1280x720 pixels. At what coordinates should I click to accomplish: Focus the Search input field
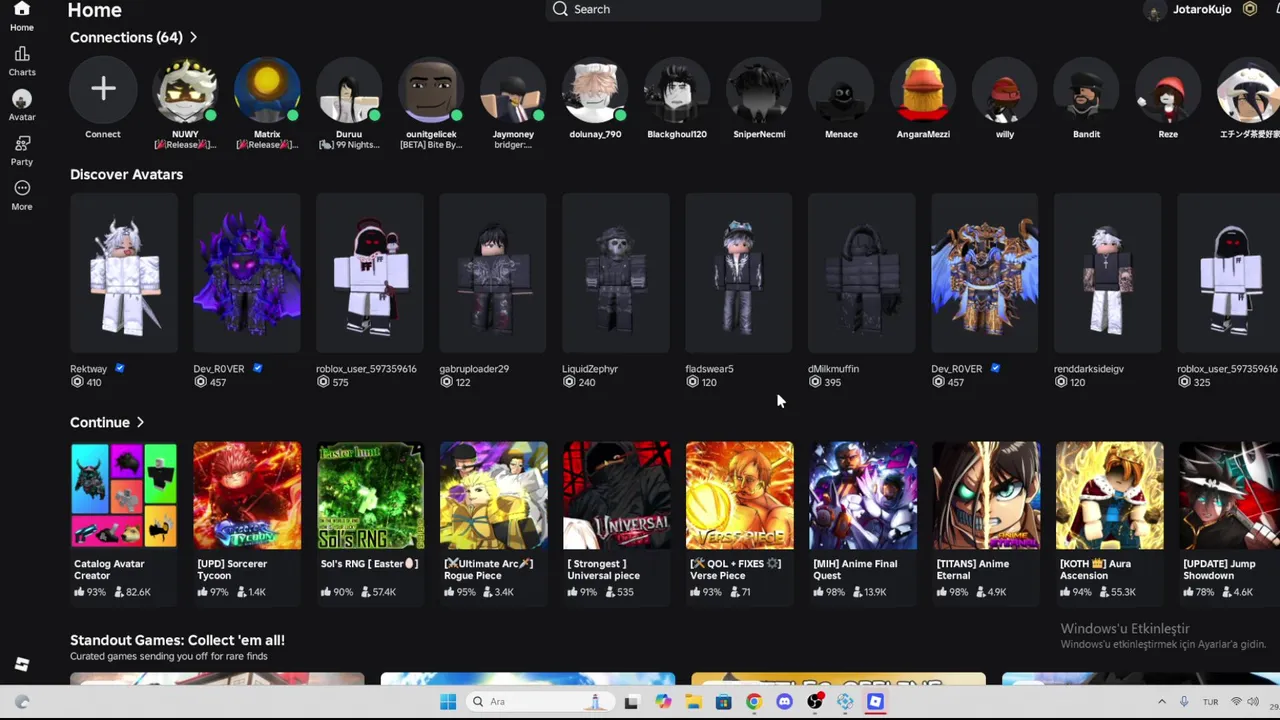tap(684, 9)
